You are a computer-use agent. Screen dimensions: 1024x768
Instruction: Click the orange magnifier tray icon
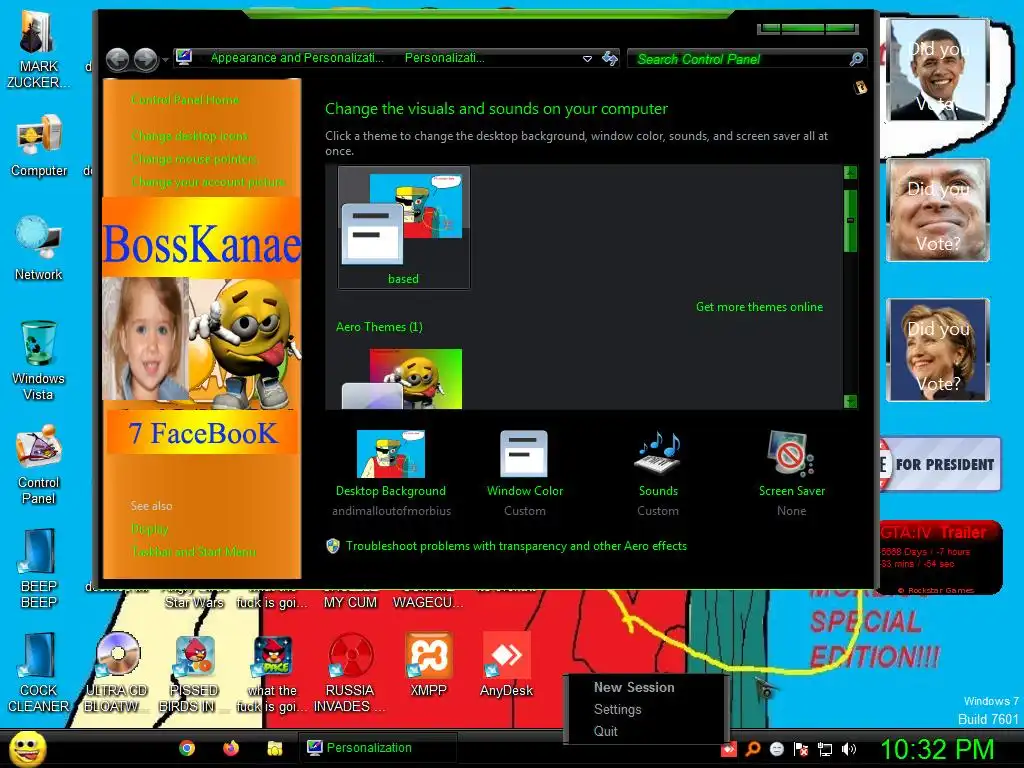[753, 749]
